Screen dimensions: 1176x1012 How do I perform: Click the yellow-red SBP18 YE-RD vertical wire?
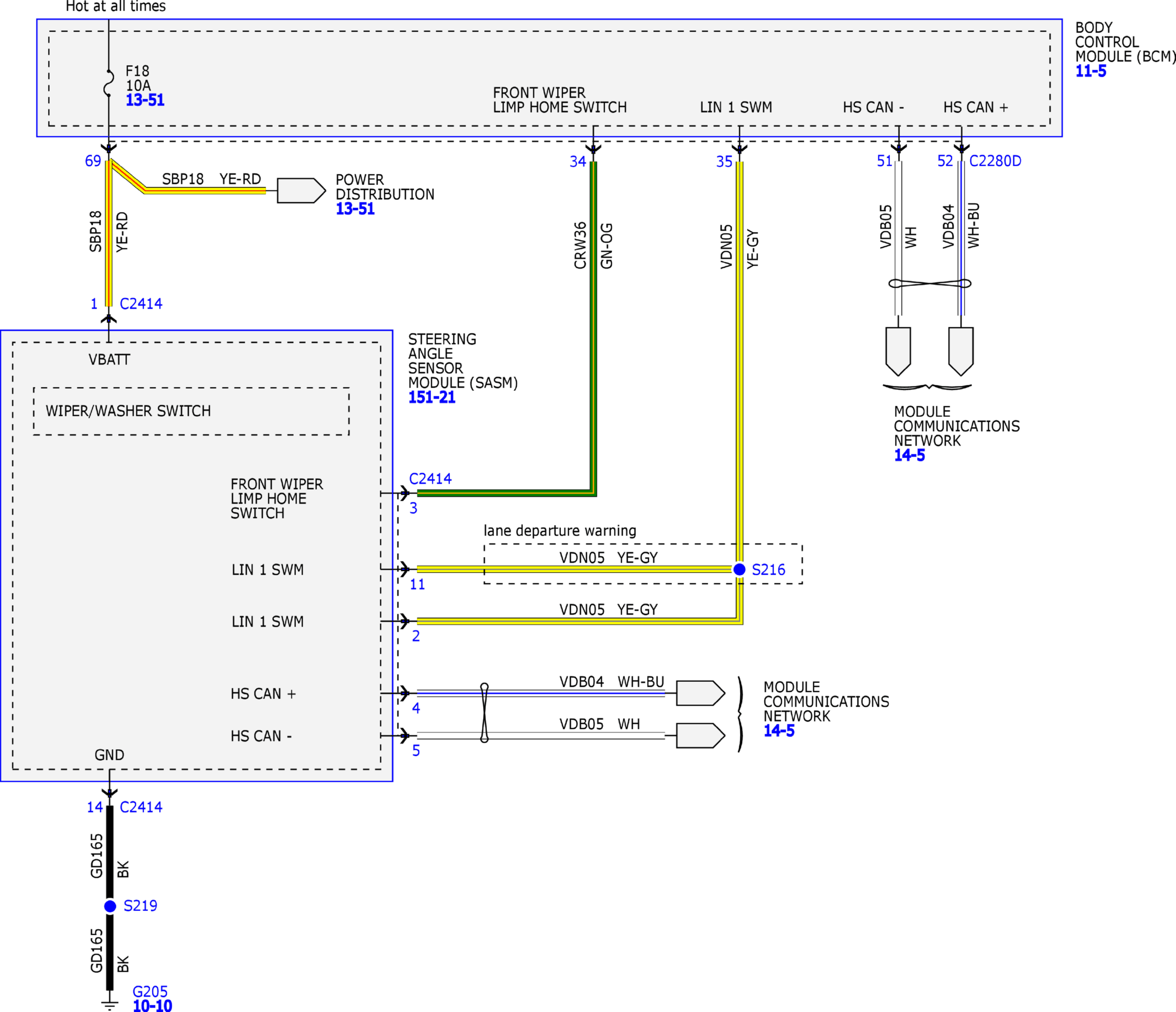point(108,232)
